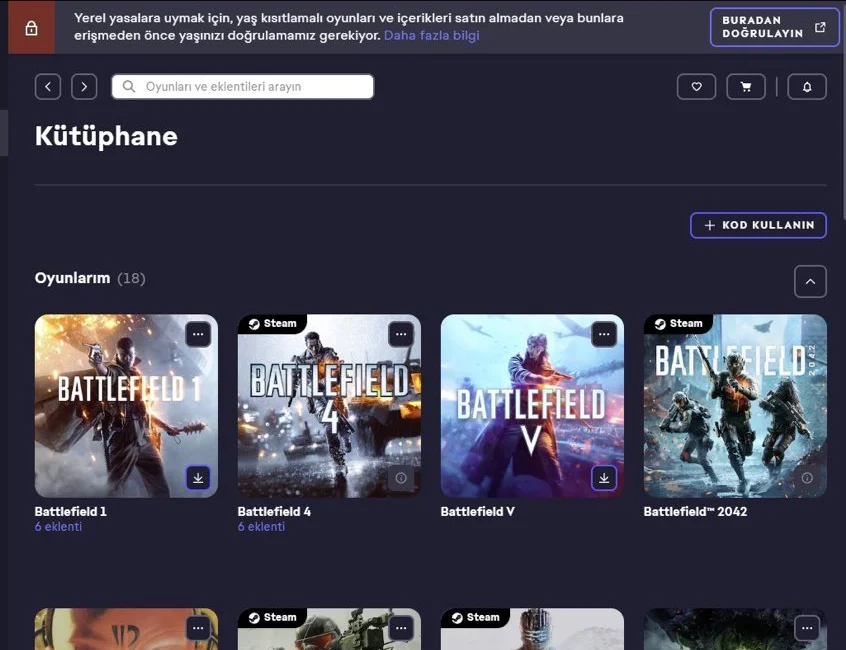846x650 pixels.
Task: Open Battlefield 4 three-dot options menu
Action: click(x=401, y=334)
